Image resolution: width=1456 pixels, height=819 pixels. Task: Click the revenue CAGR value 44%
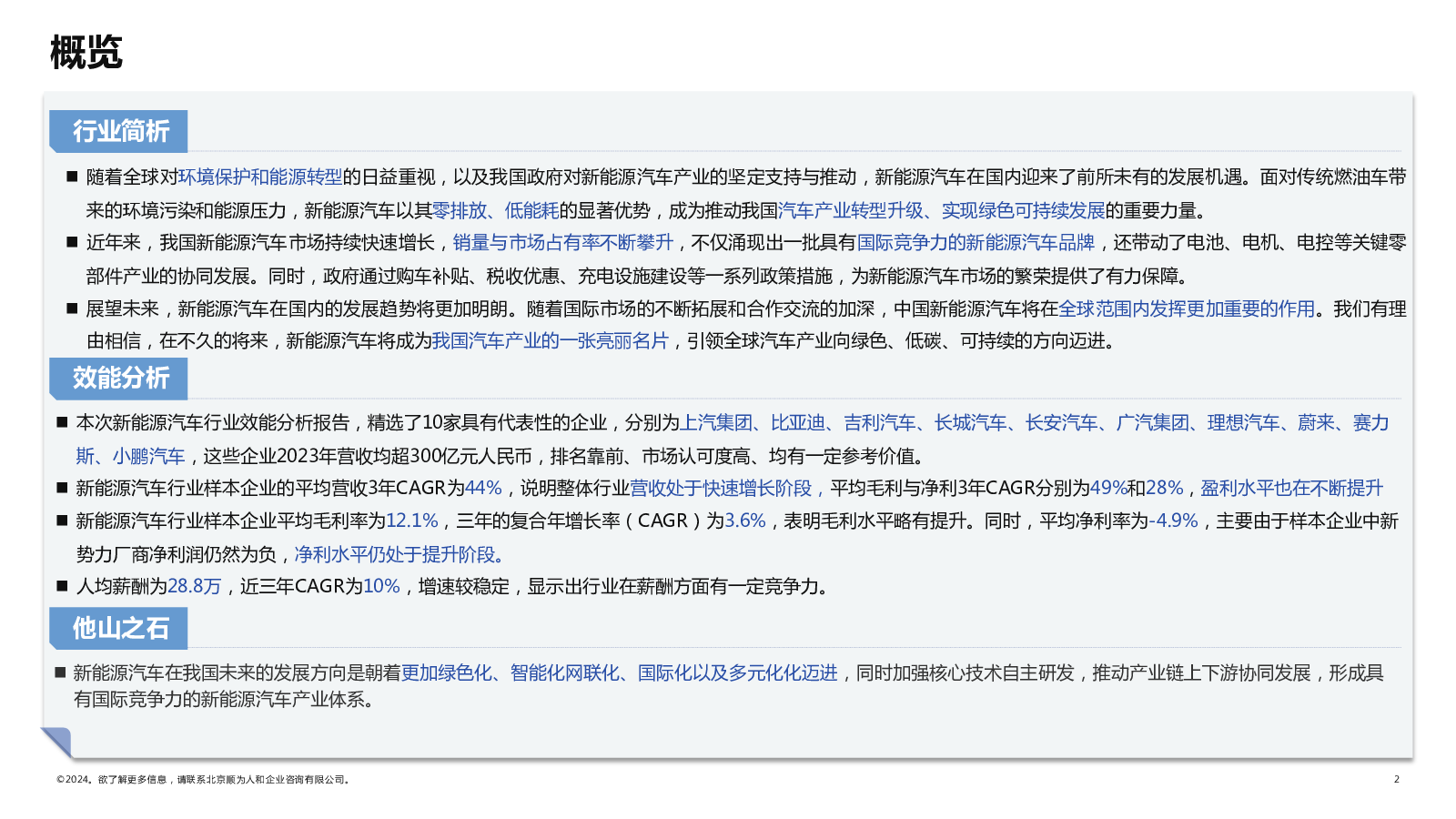click(483, 488)
